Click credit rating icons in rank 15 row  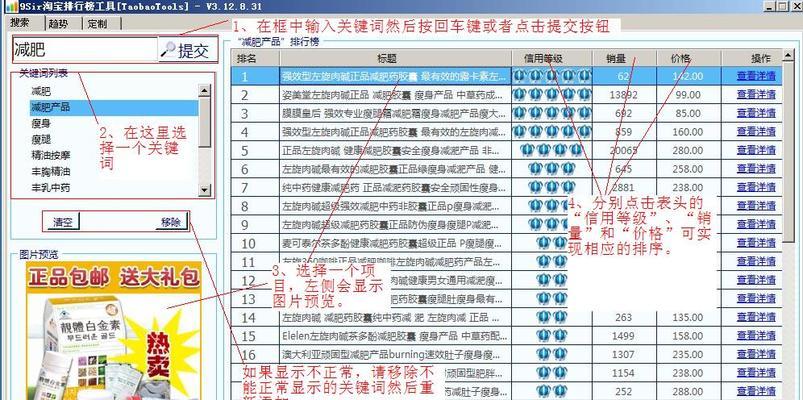pyautogui.click(x=552, y=335)
